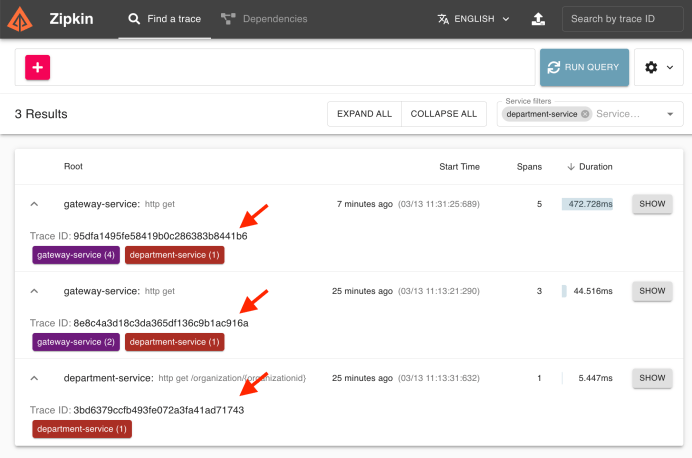Click the language translate icon
Viewport: 692px width, 458px height.
coord(444,19)
